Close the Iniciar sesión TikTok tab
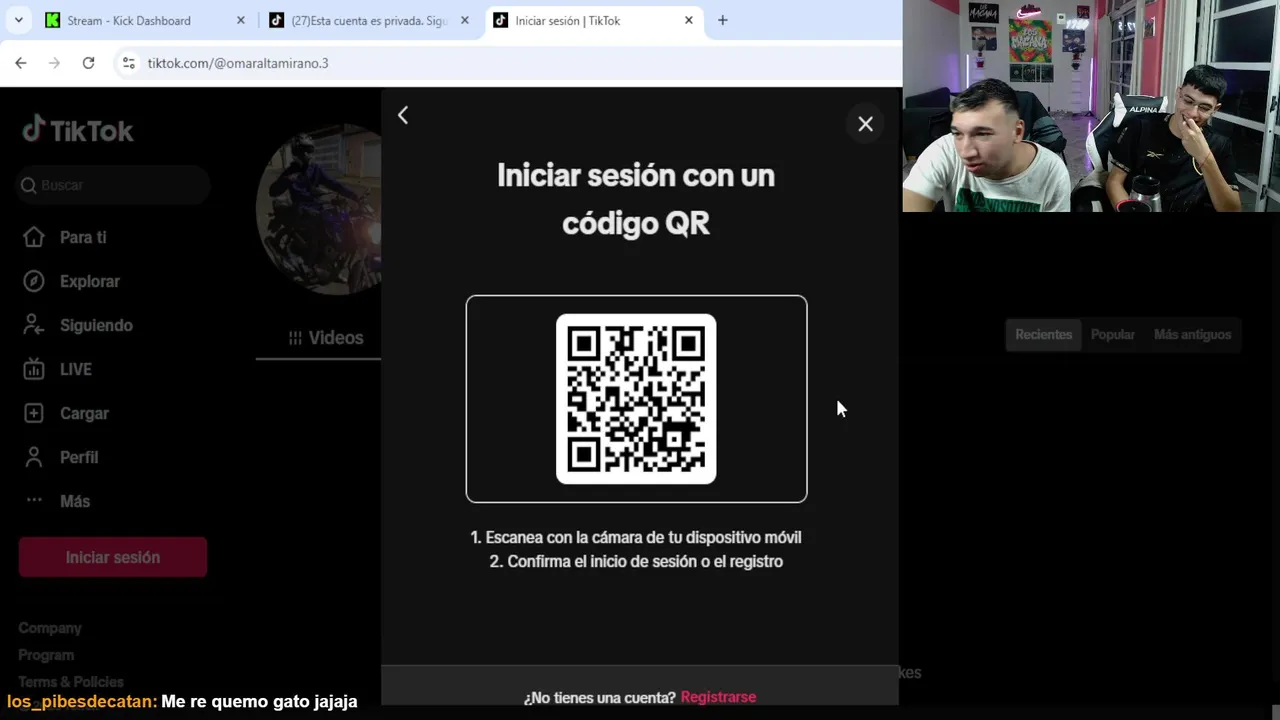 point(688,20)
